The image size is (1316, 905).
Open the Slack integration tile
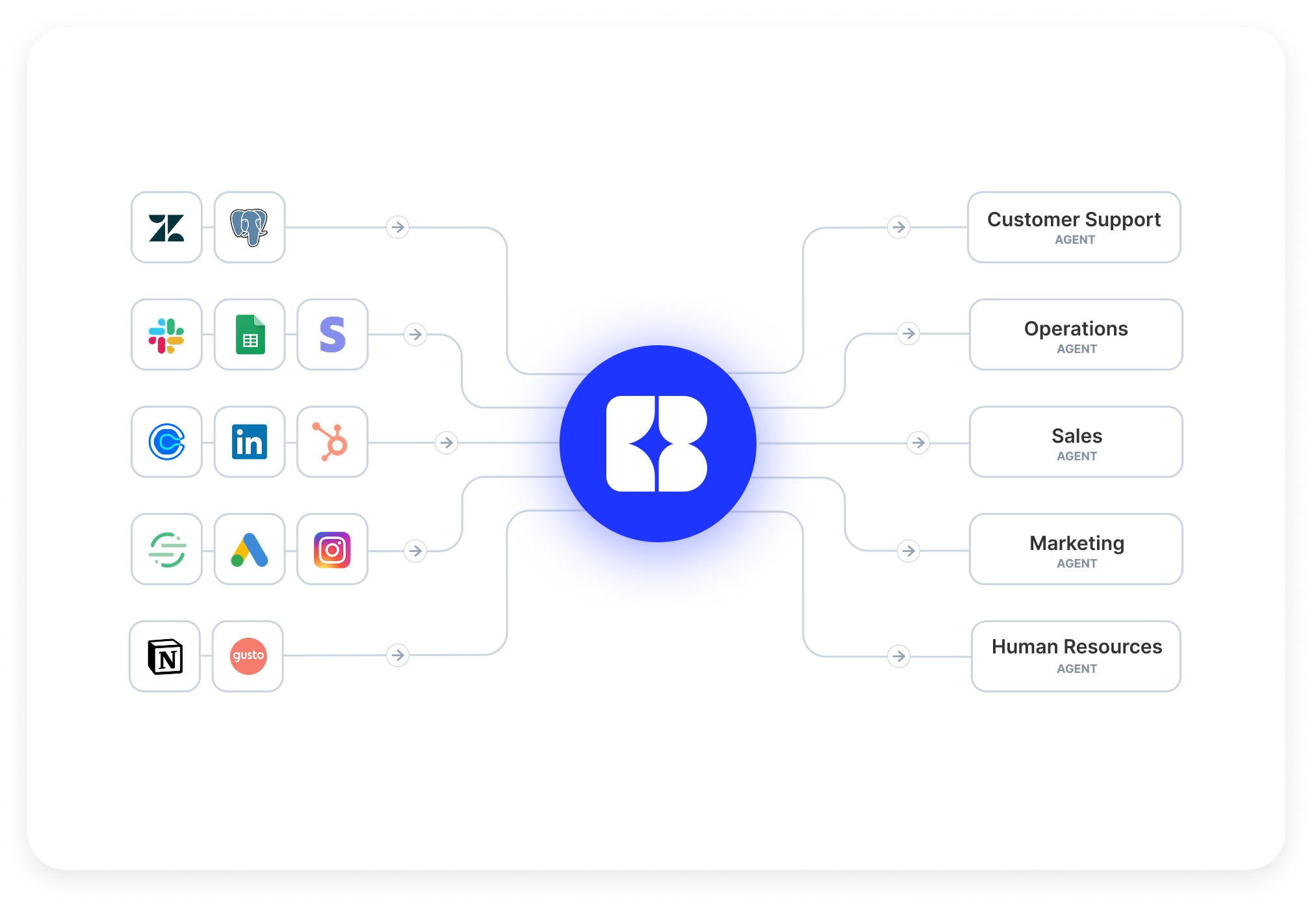166,335
